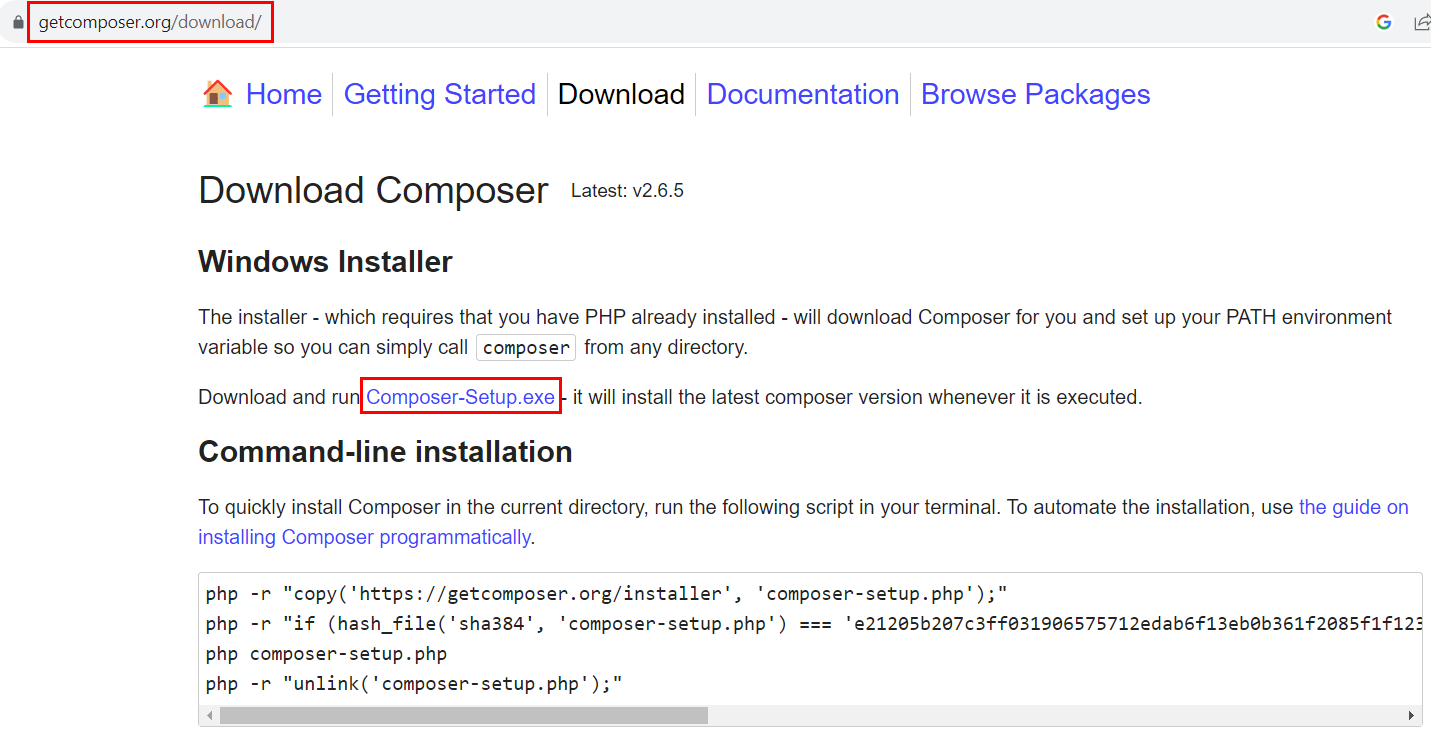Open the Getting Started page
Screen dimensions: 1431x744
coord(439,93)
